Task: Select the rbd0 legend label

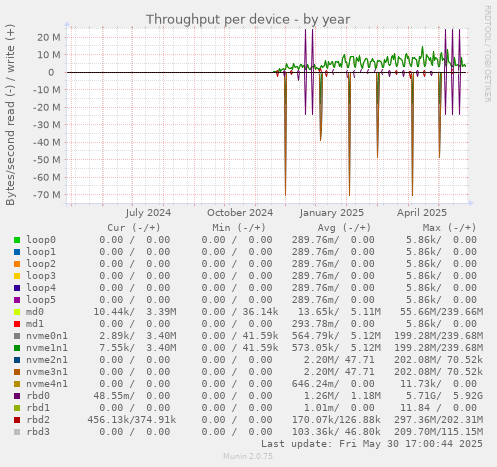Action: click(x=38, y=396)
